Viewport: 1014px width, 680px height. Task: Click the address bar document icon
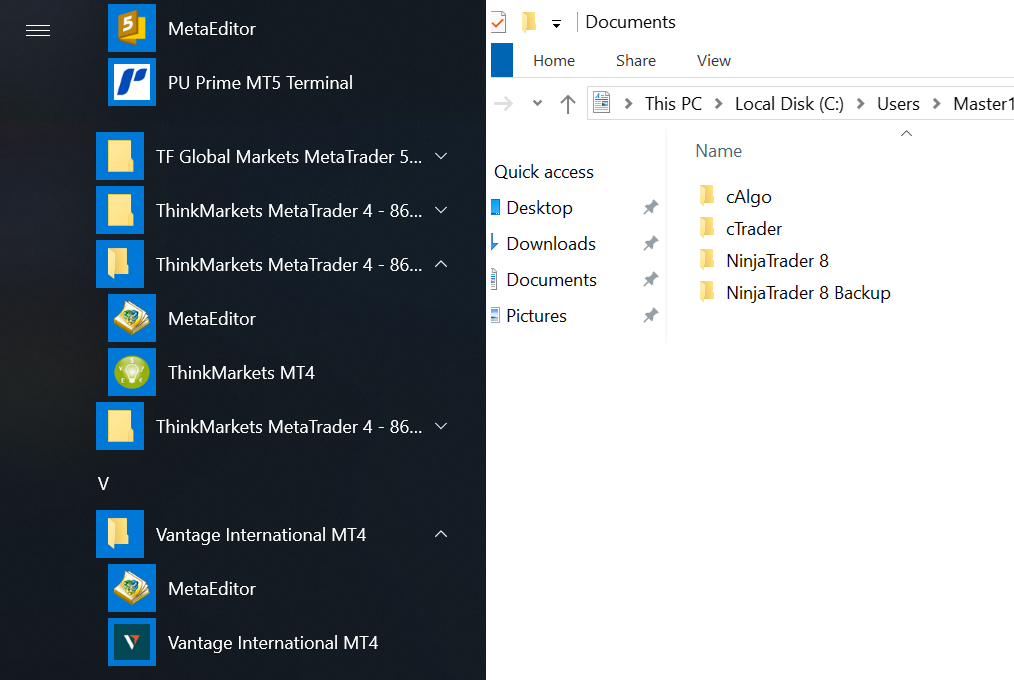tap(602, 103)
